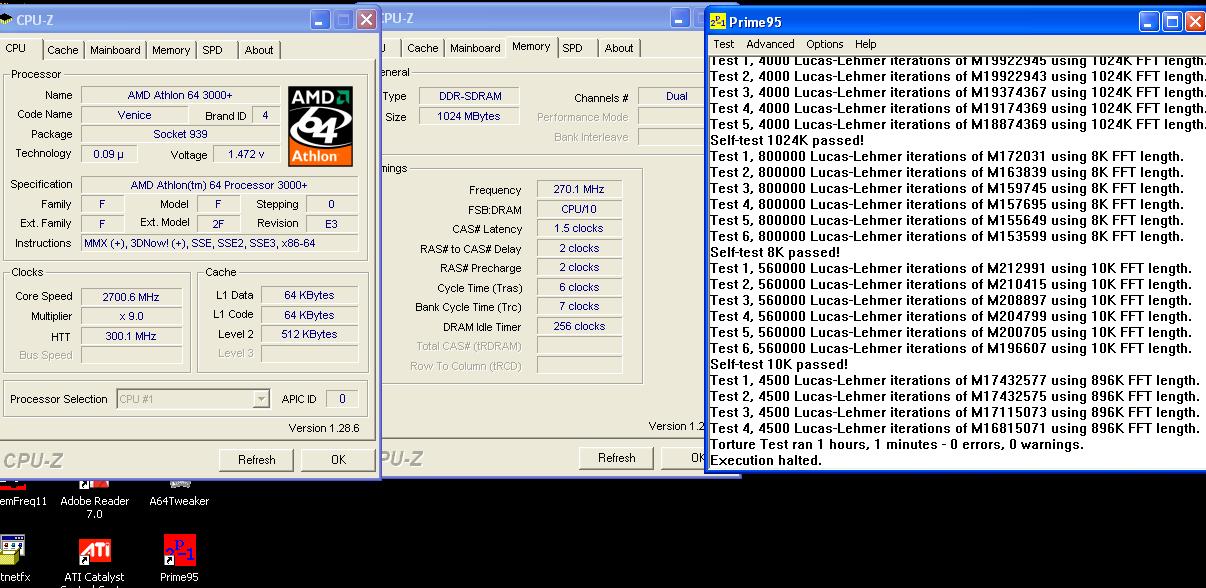
Task: Click the Bank Cycle Time value 7 clocks
Action: pos(579,306)
